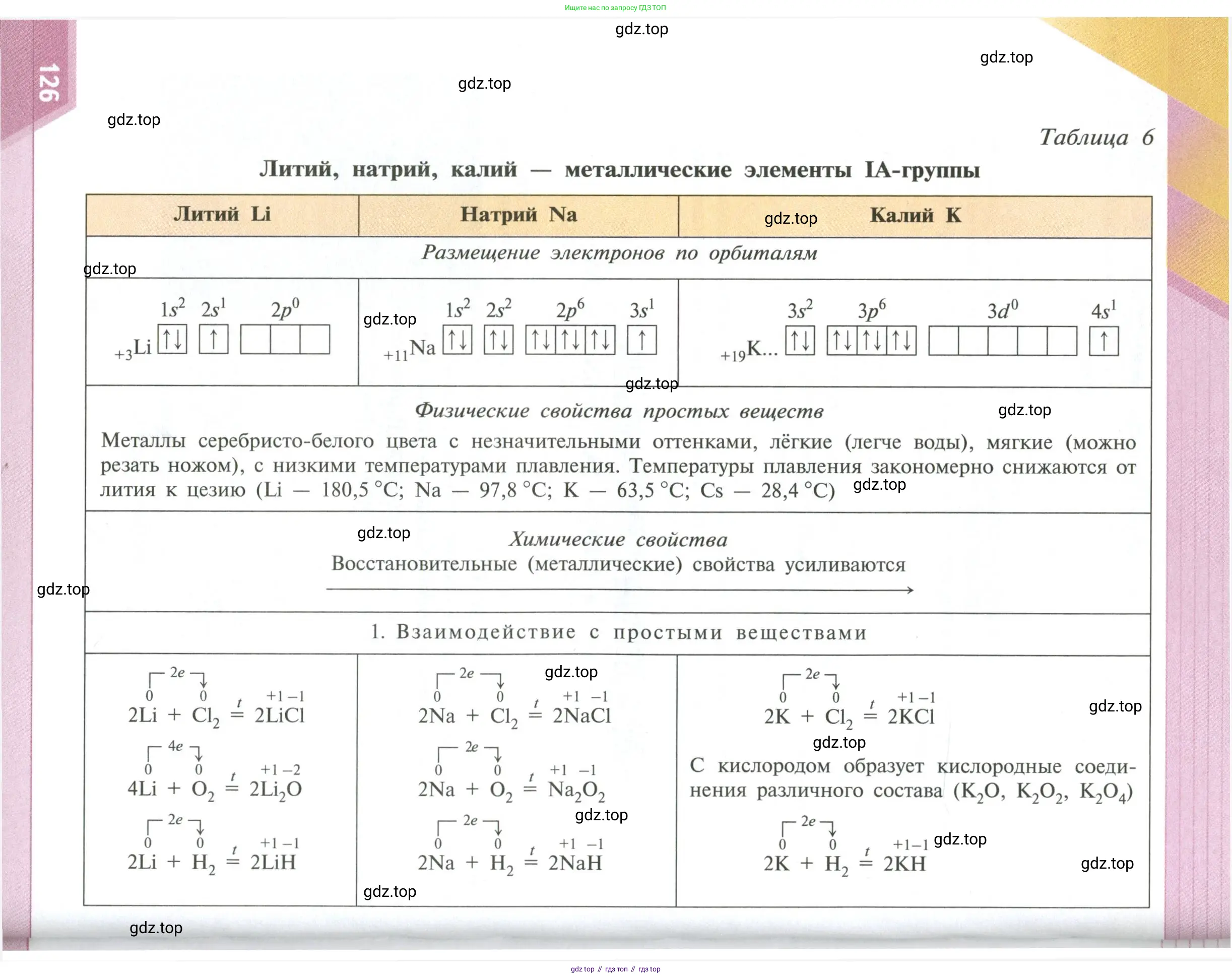The image size is (1232, 978).
Task: Click the page number 126
Action: [49, 83]
